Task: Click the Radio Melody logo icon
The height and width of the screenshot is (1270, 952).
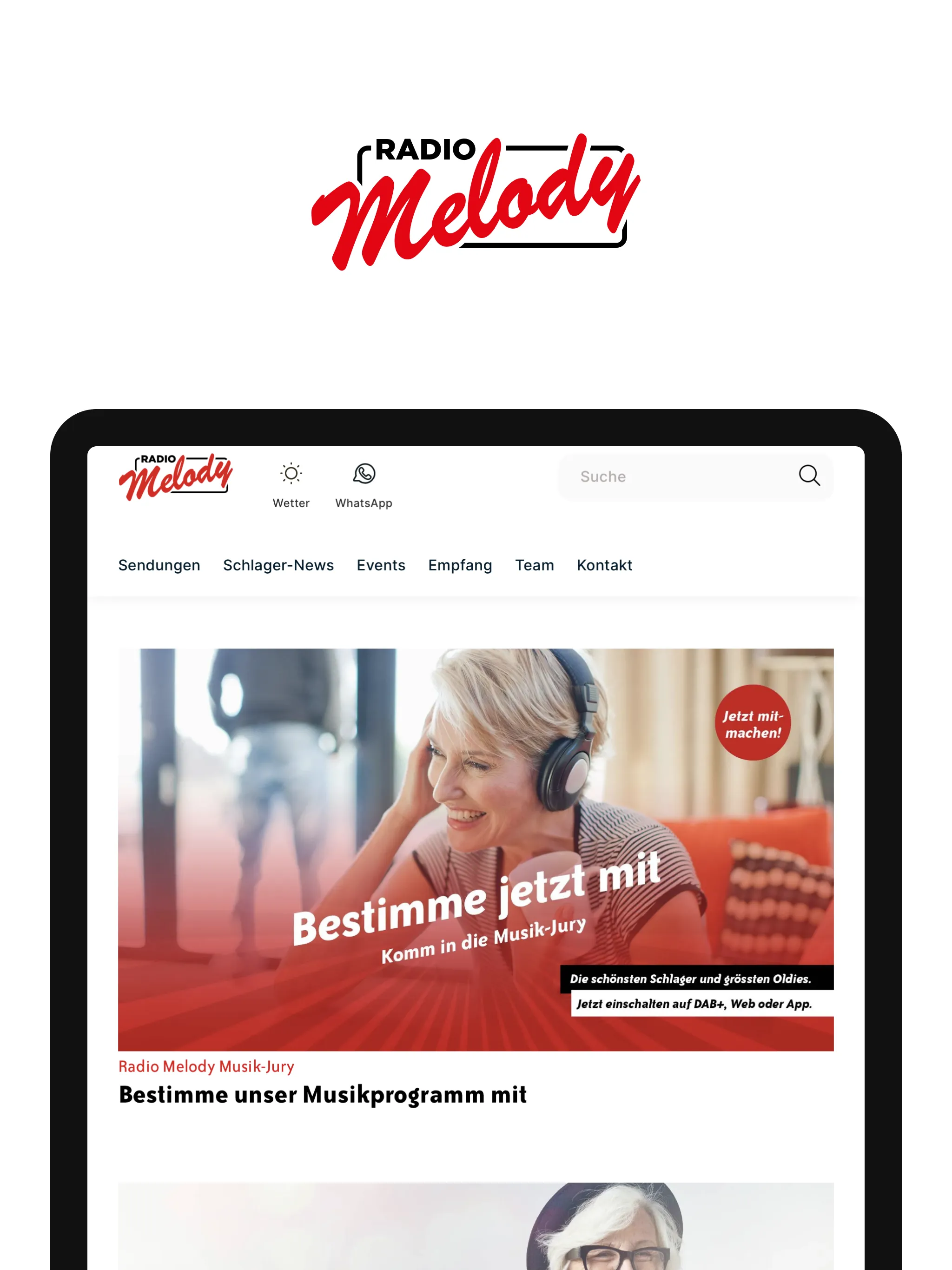Action: (175, 475)
